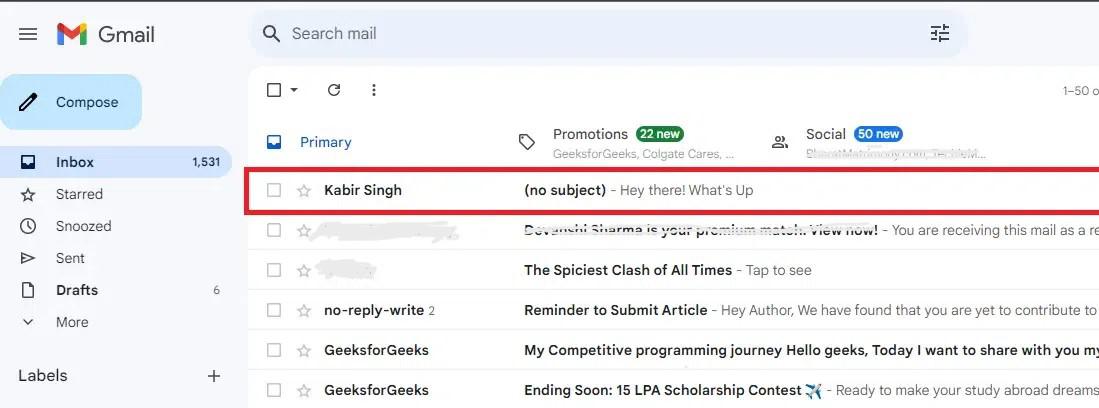Switch to the Social tab
This screenshot has height=408, width=1099.
coord(825,134)
